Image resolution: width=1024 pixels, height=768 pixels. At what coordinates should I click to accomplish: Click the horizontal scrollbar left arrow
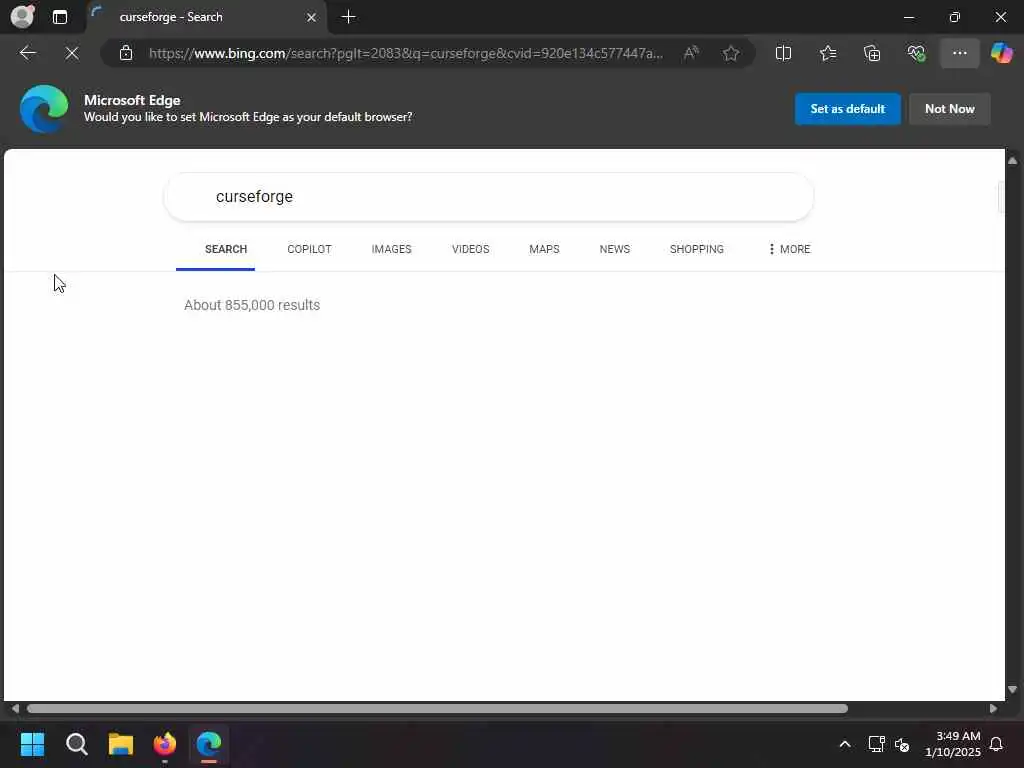tap(15, 709)
